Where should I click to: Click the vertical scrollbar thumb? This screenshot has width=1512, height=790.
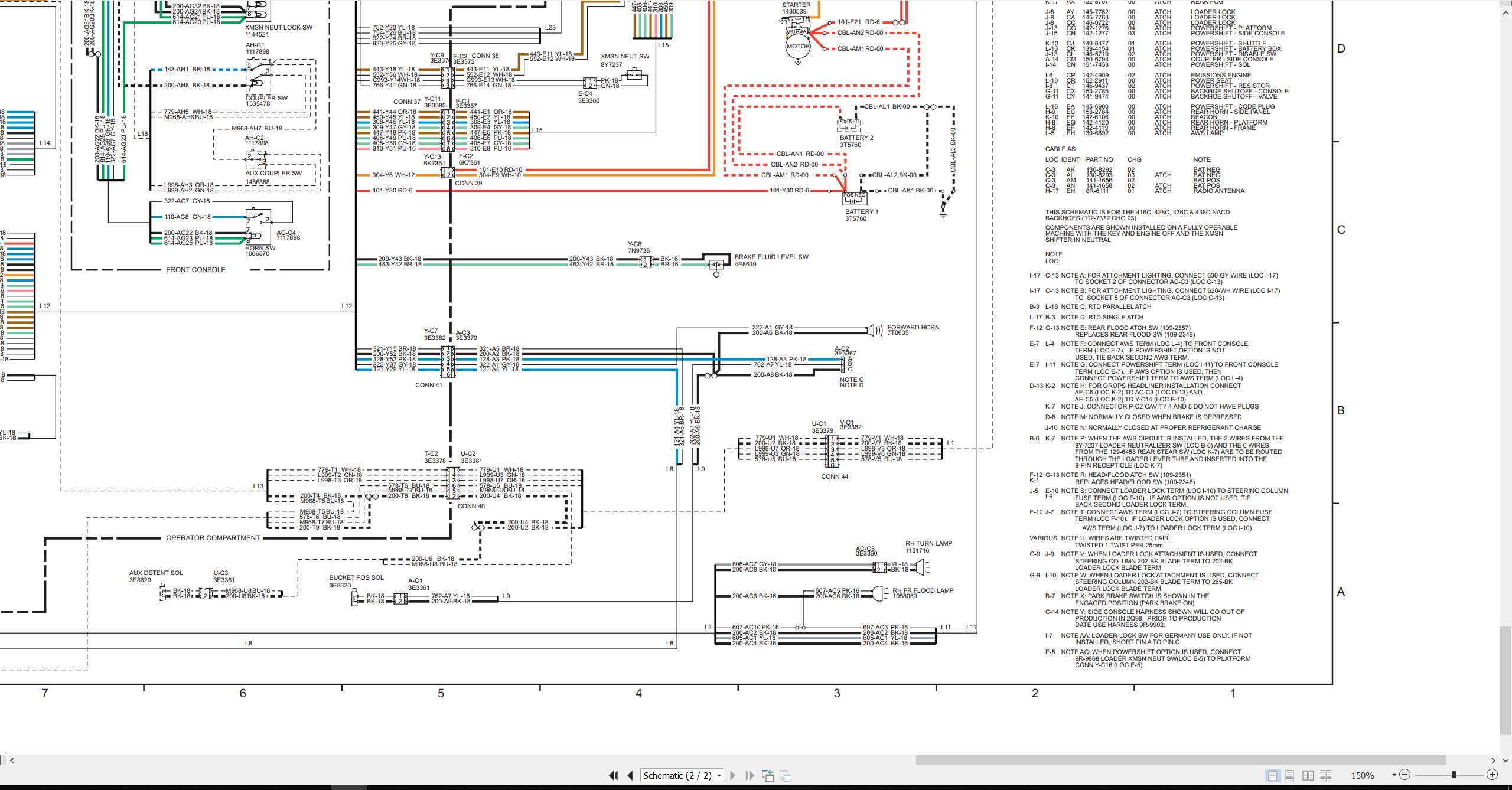1506,680
